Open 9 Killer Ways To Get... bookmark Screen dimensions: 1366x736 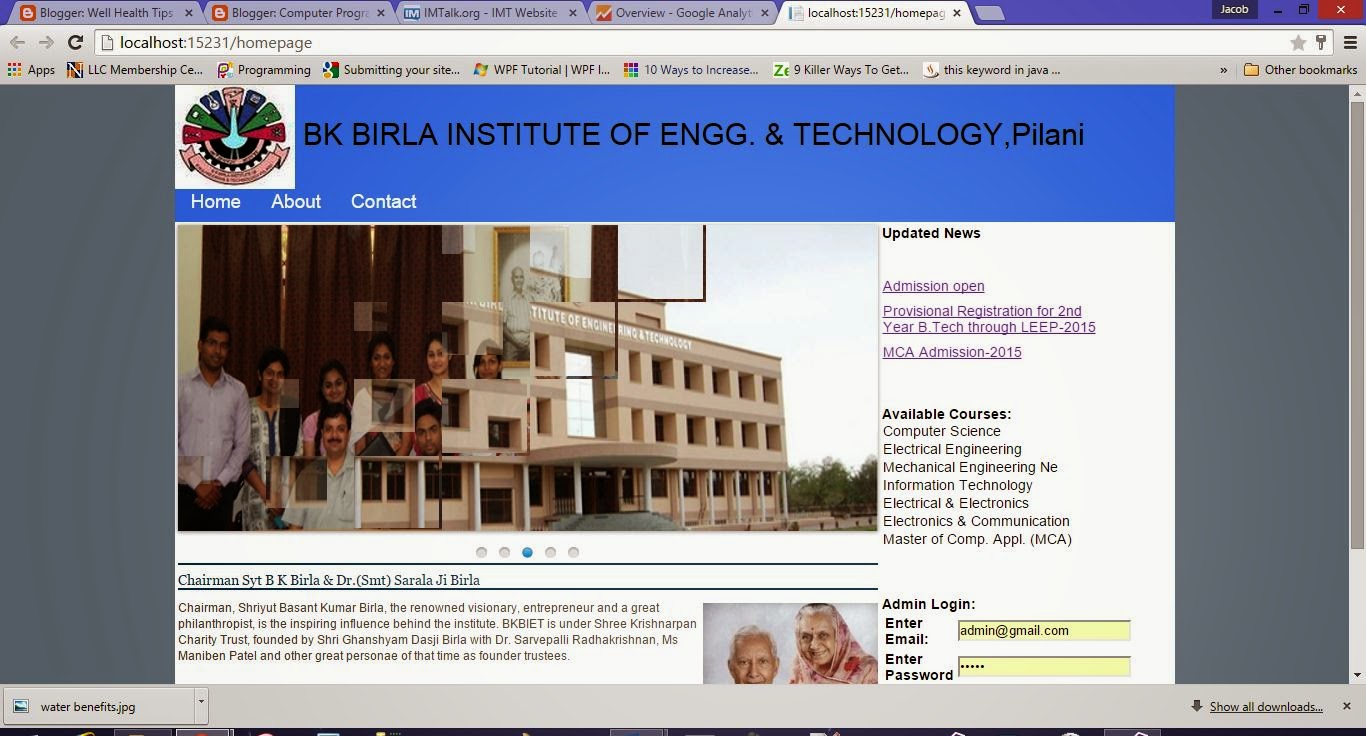pyautogui.click(x=841, y=70)
